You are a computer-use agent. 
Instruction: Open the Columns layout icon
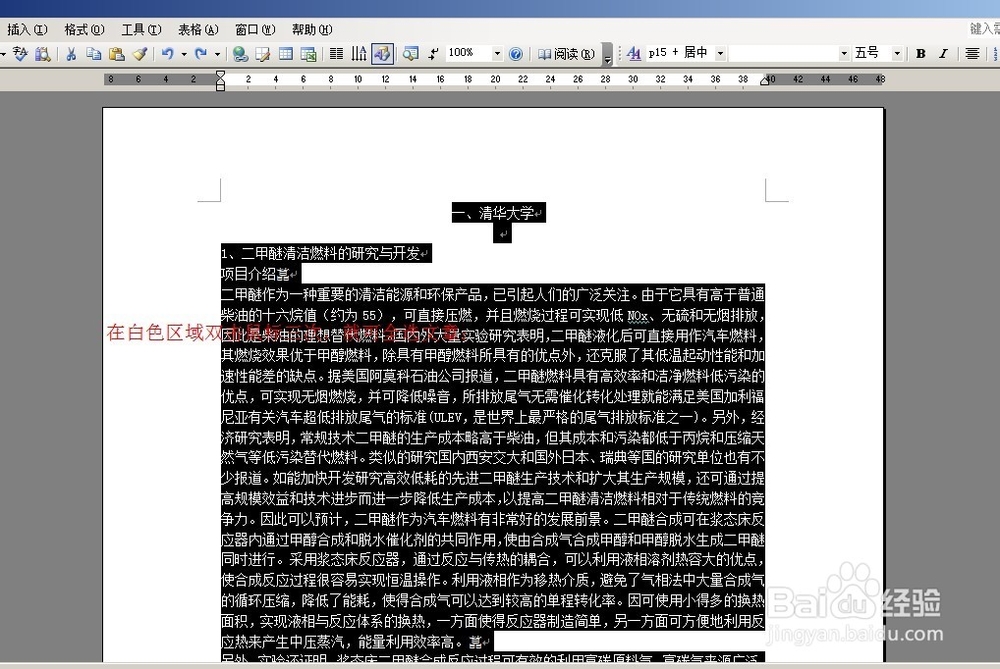click(335, 53)
